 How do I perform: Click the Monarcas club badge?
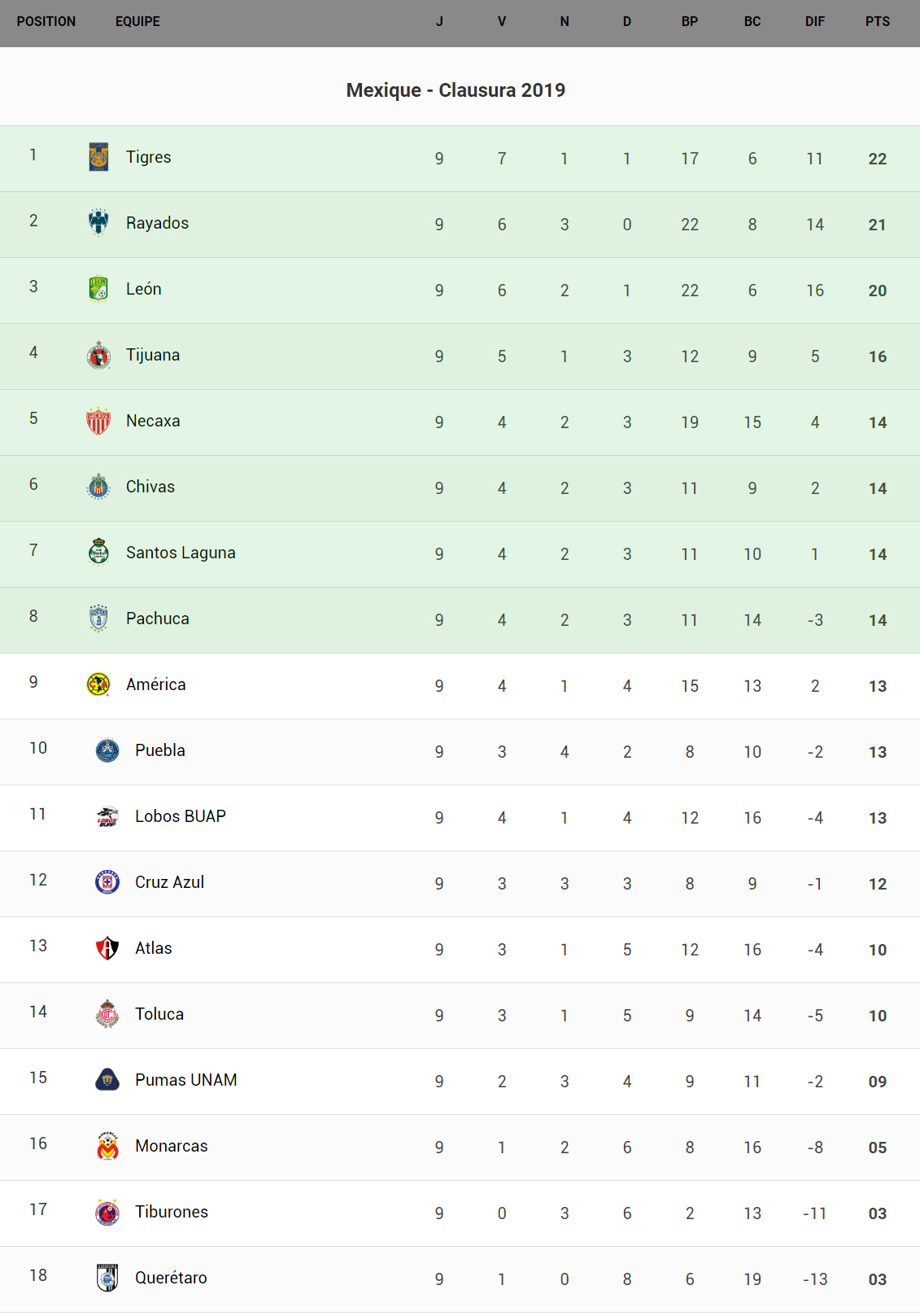click(107, 1146)
